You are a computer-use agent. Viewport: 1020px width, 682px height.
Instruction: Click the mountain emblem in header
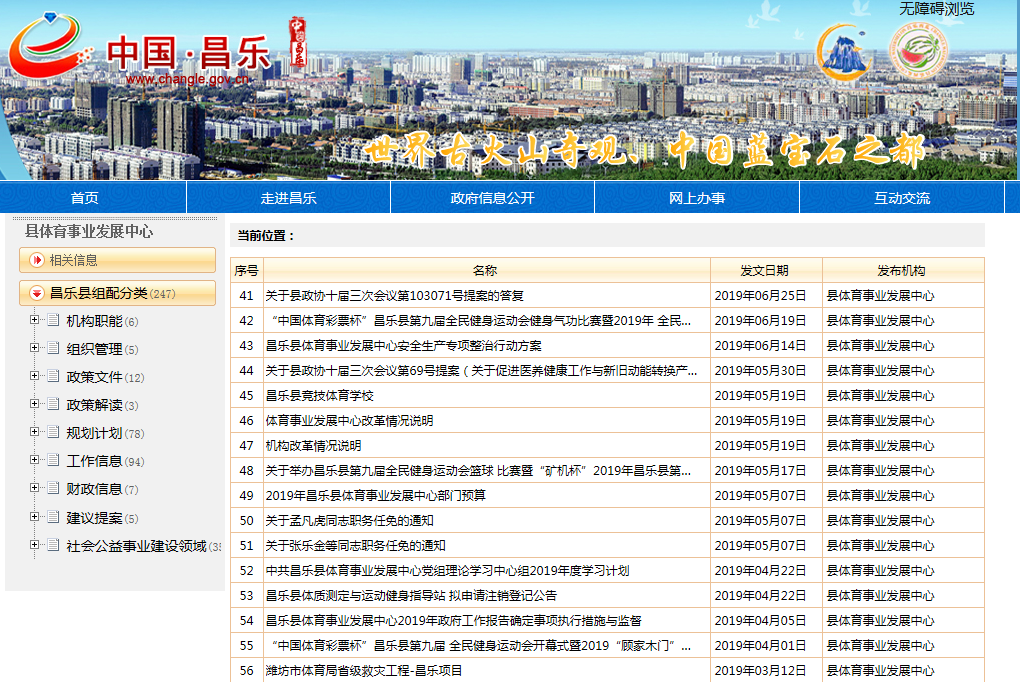click(845, 52)
